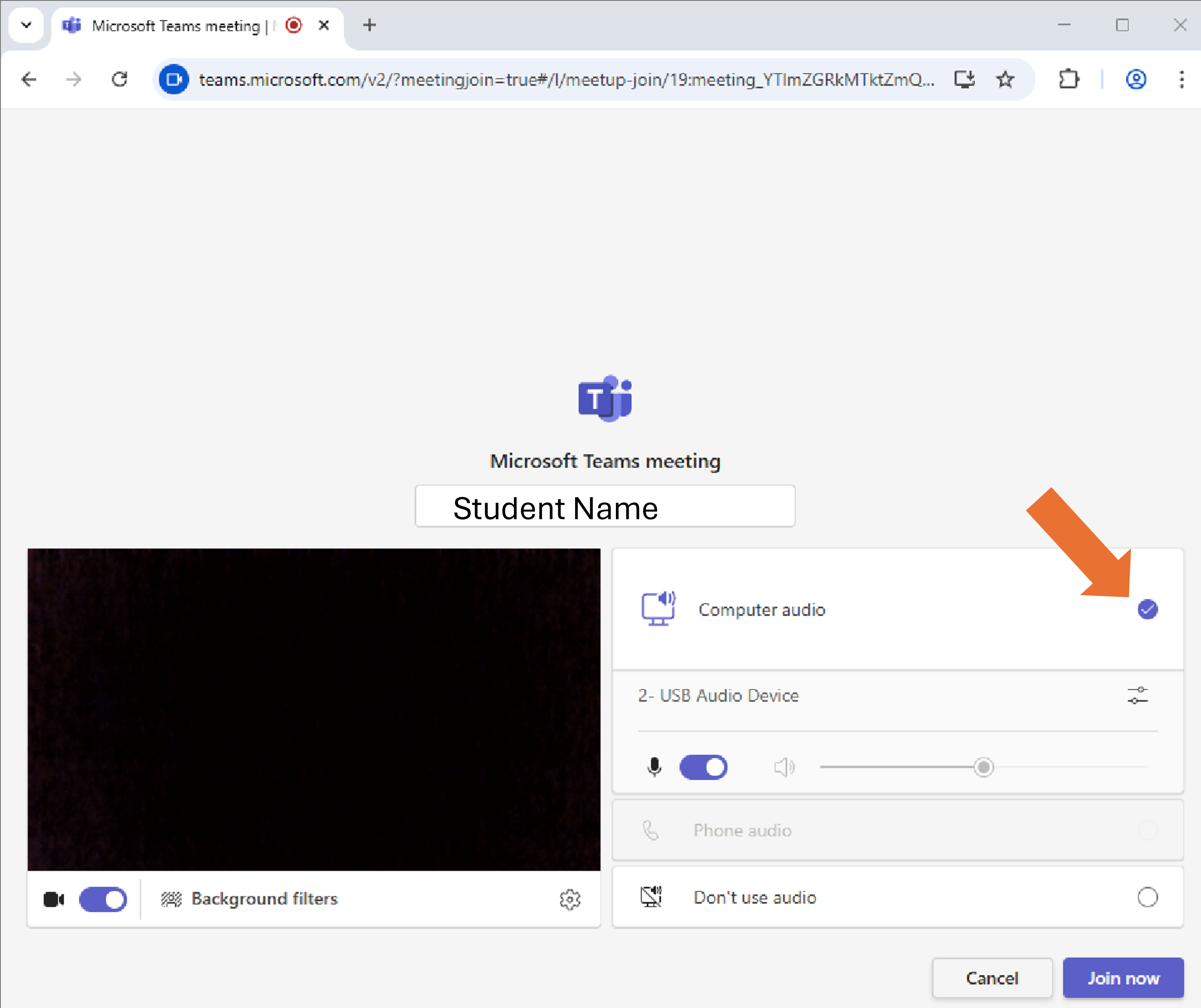Click Join now to enter the meeting
The height and width of the screenshot is (1008, 1201).
pos(1123,978)
